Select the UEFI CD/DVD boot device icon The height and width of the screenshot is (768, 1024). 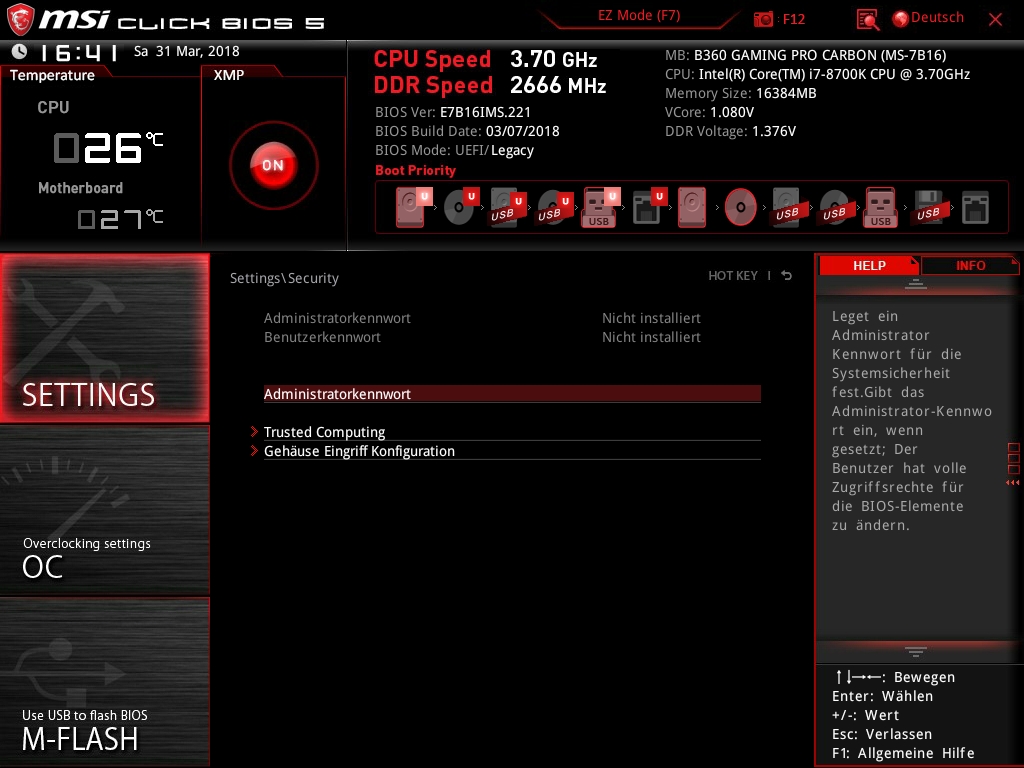point(460,207)
